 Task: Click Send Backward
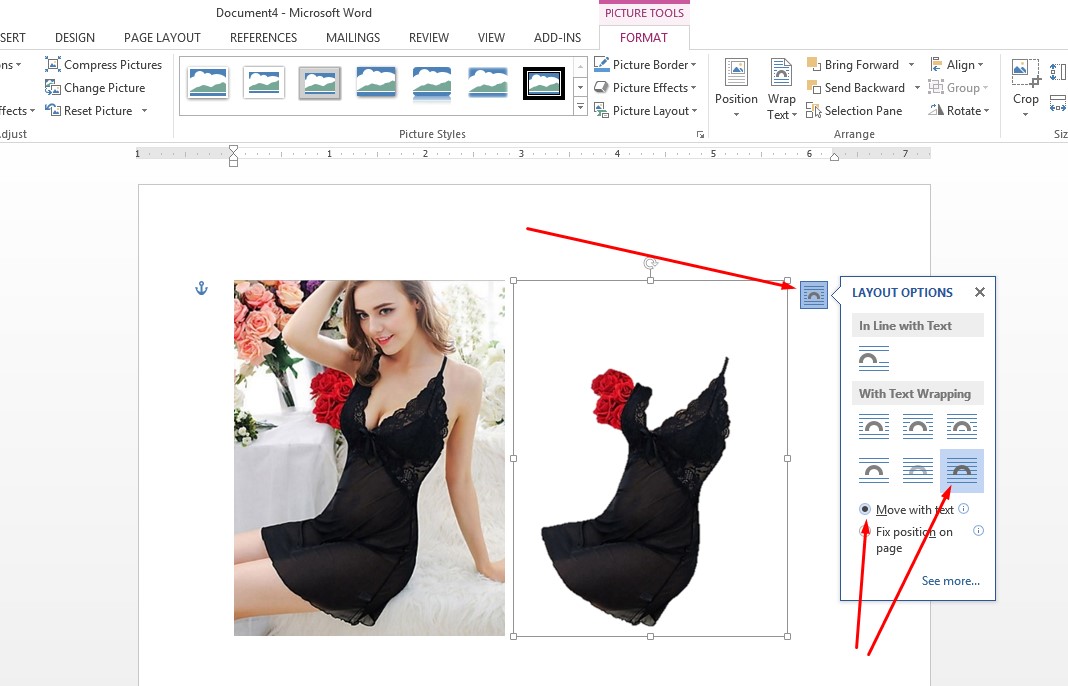[855, 88]
